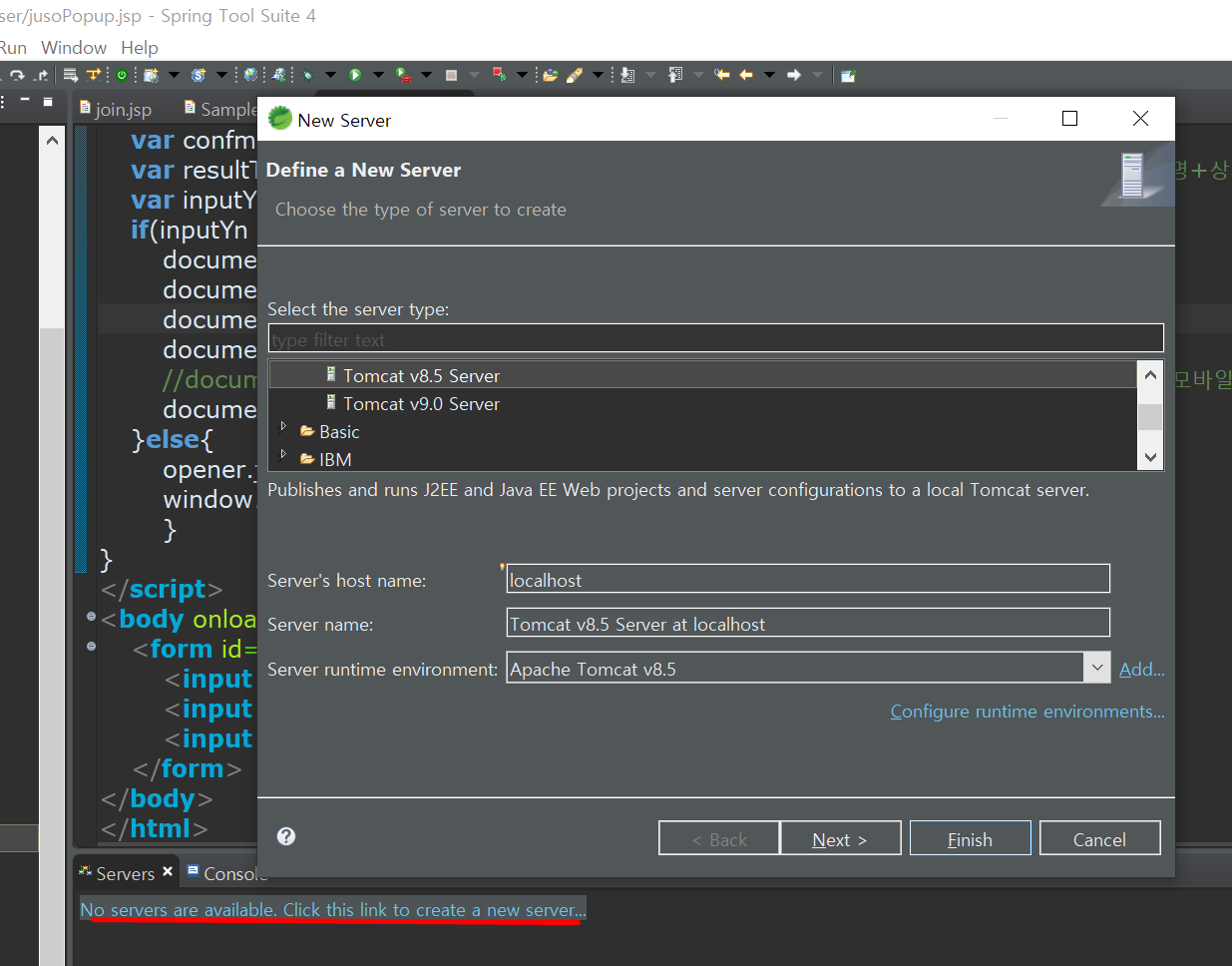Click the white Forward navigation arrow
The width and height of the screenshot is (1232, 966).
pyautogui.click(x=794, y=75)
